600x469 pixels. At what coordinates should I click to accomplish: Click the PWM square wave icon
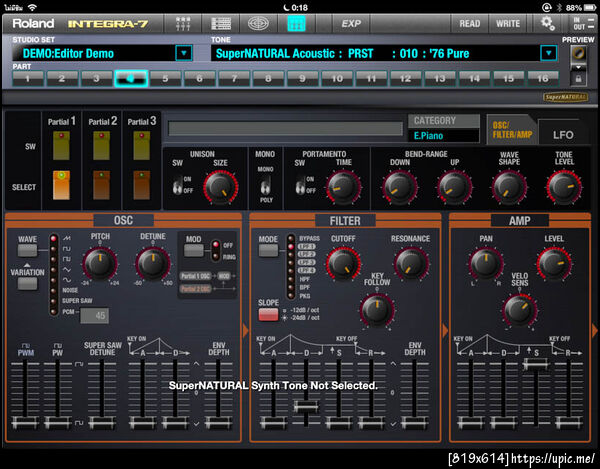(x=26, y=345)
